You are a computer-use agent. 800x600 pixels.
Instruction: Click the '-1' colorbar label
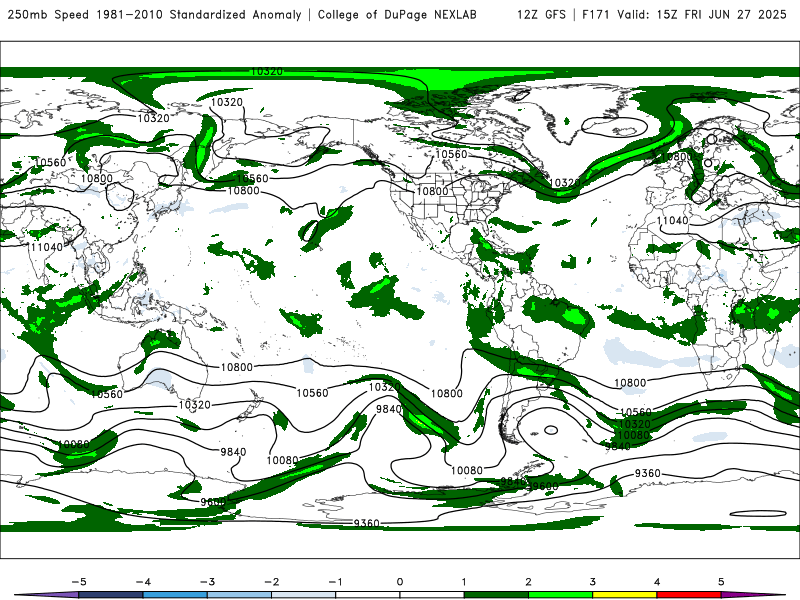coord(336,582)
